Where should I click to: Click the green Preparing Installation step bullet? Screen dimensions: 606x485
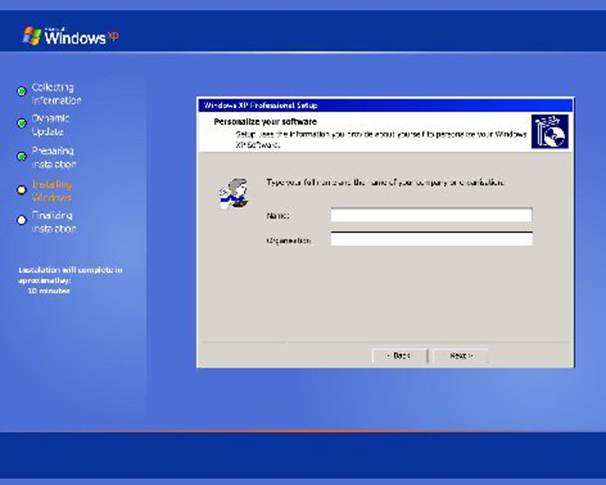click(22, 156)
